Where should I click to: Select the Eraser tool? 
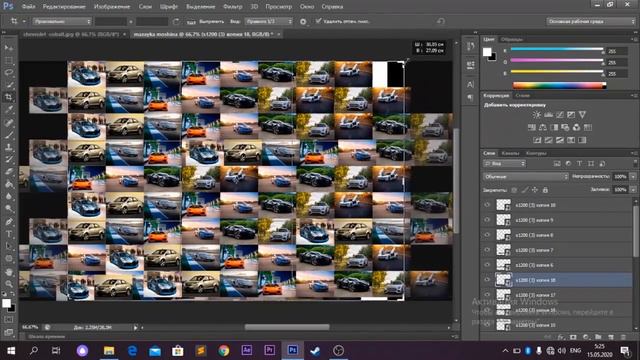click(9, 172)
